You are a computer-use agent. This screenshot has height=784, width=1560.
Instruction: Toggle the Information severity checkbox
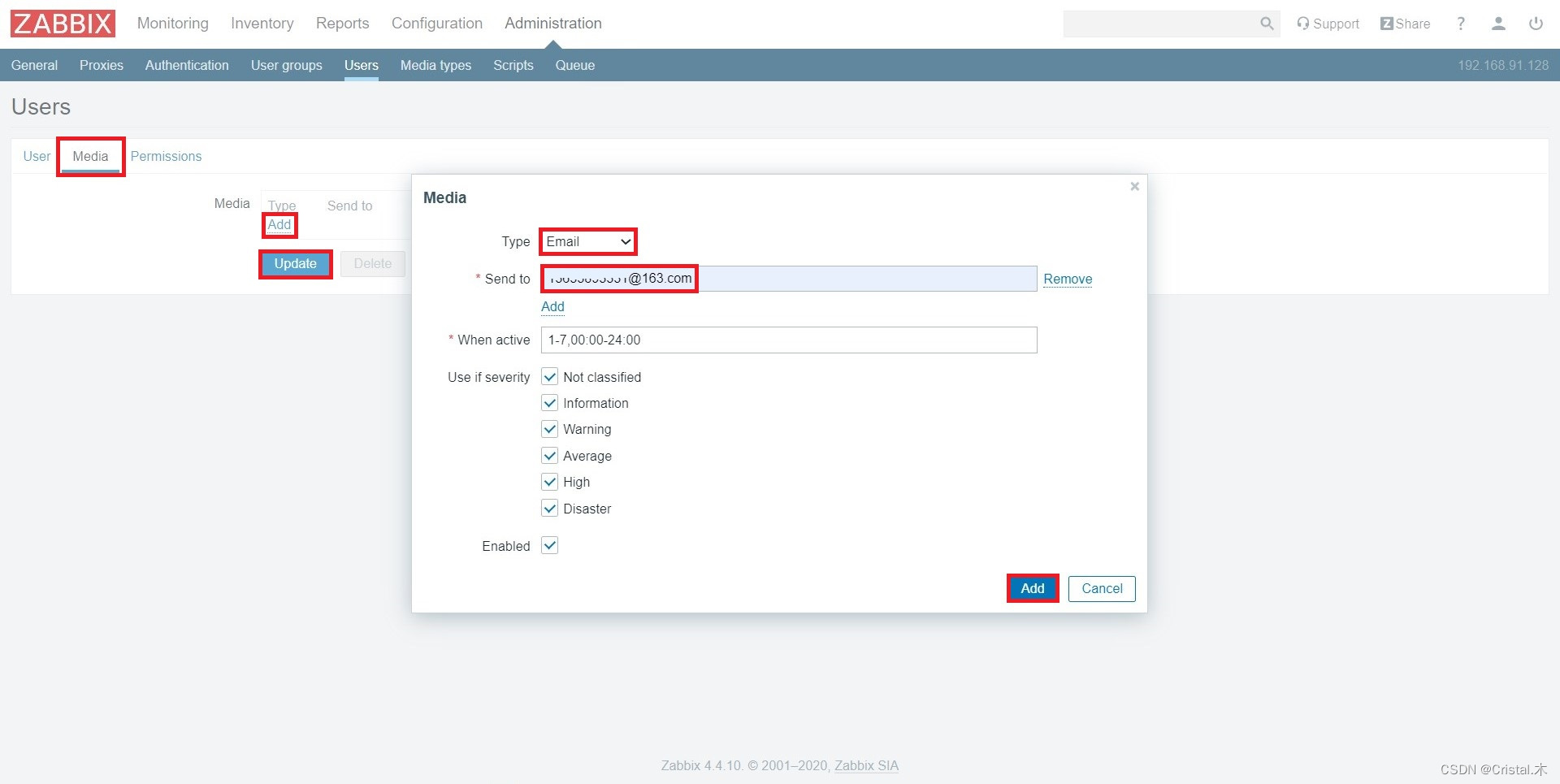(x=550, y=403)
